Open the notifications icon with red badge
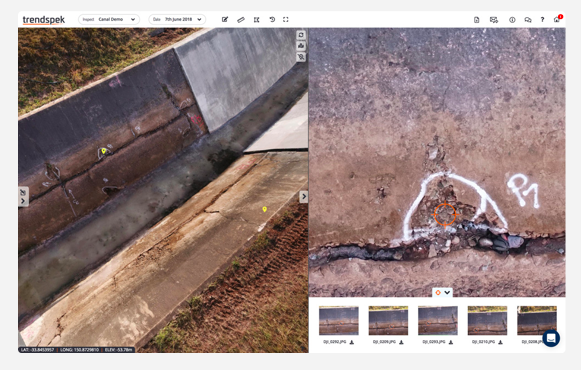 click(x=557, y=19)
